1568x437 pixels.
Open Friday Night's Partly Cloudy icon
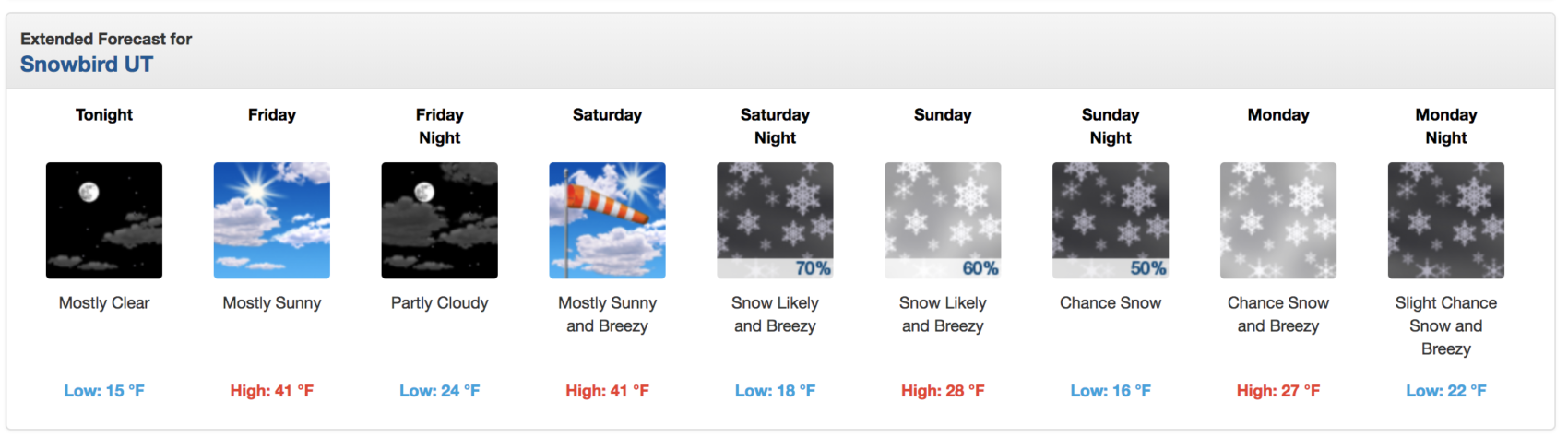440,220
